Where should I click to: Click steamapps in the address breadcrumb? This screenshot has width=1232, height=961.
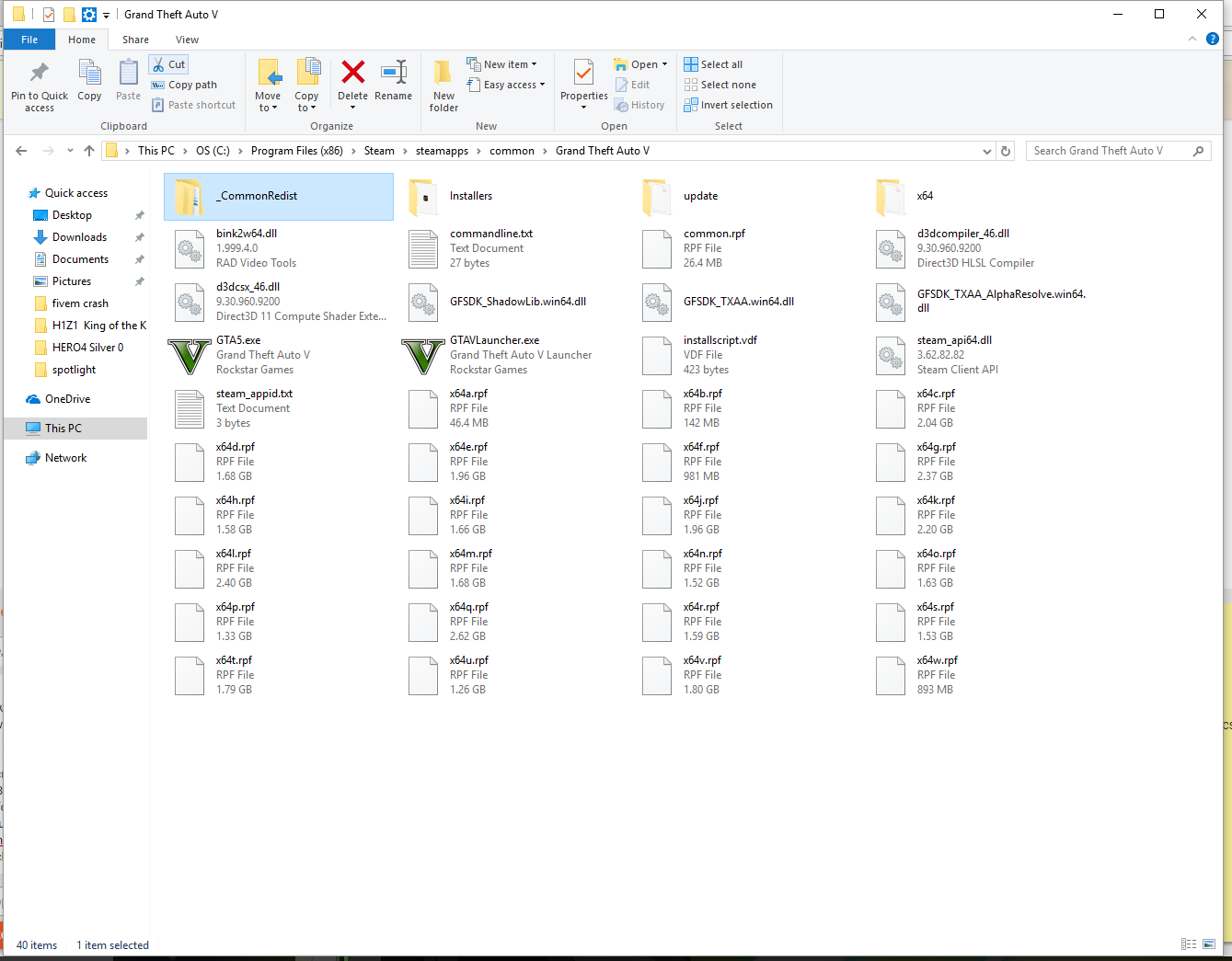442,151
